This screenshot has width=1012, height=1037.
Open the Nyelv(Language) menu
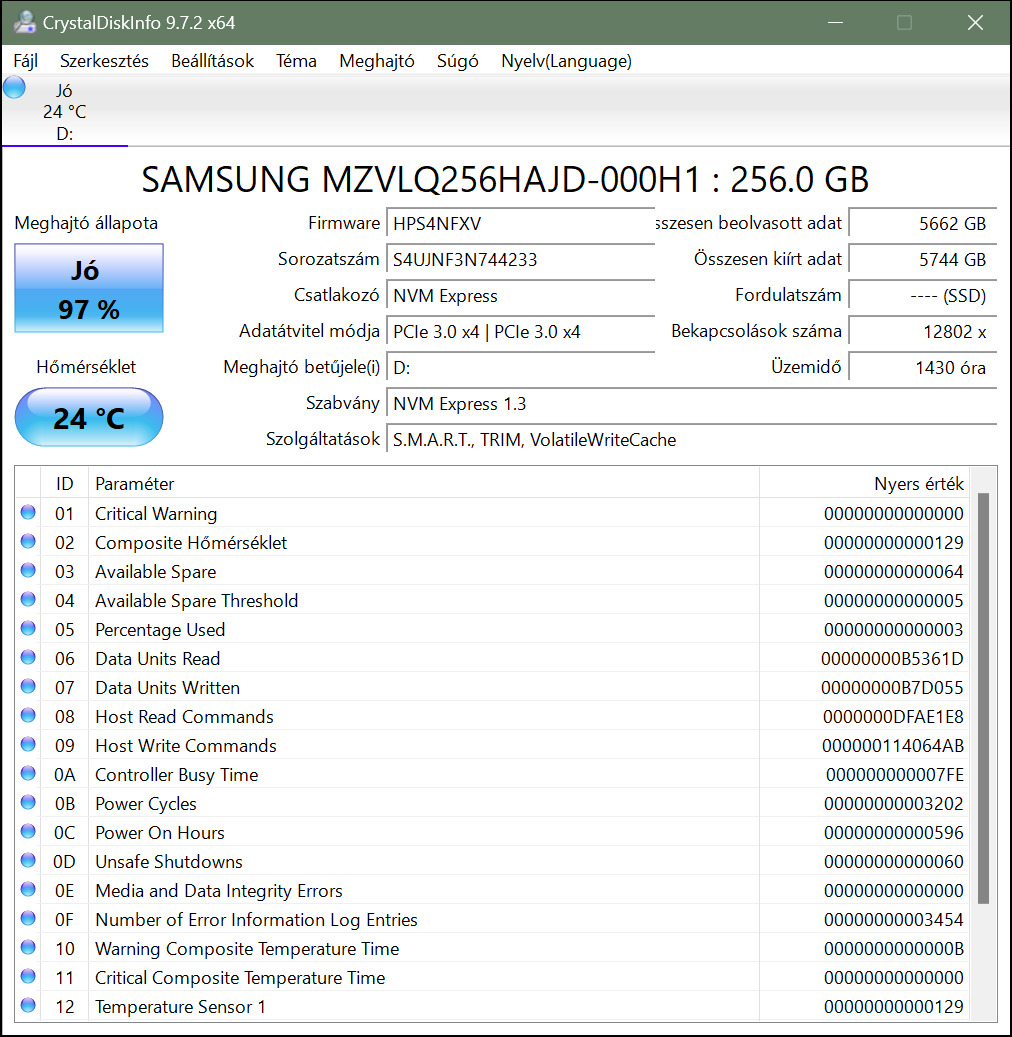[566, 61]
